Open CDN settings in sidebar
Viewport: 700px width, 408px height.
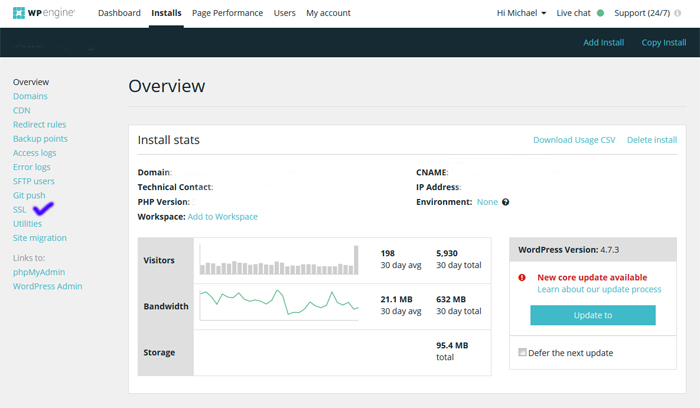point(21,110)
